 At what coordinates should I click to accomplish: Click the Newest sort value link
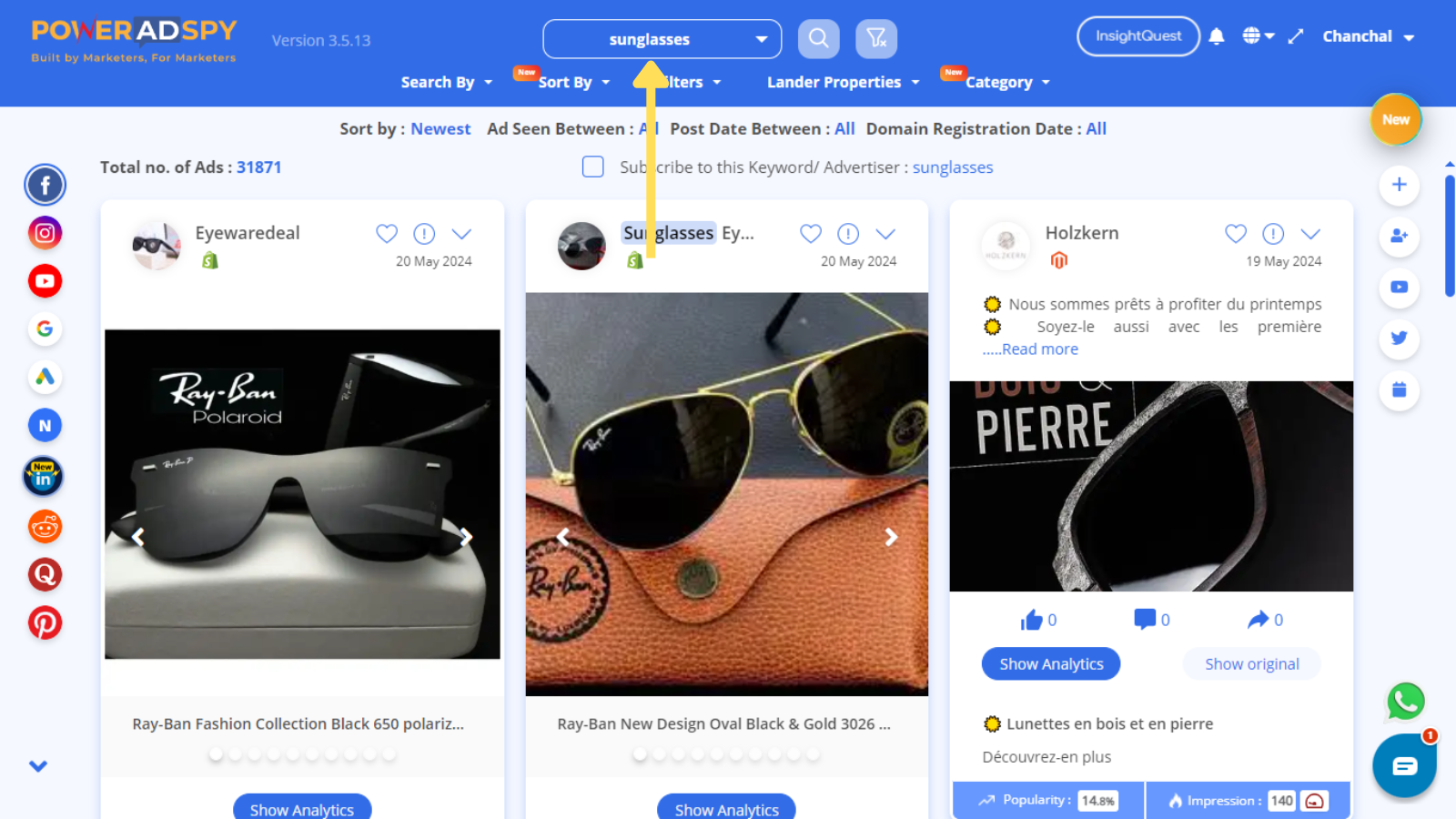(440, 129)
